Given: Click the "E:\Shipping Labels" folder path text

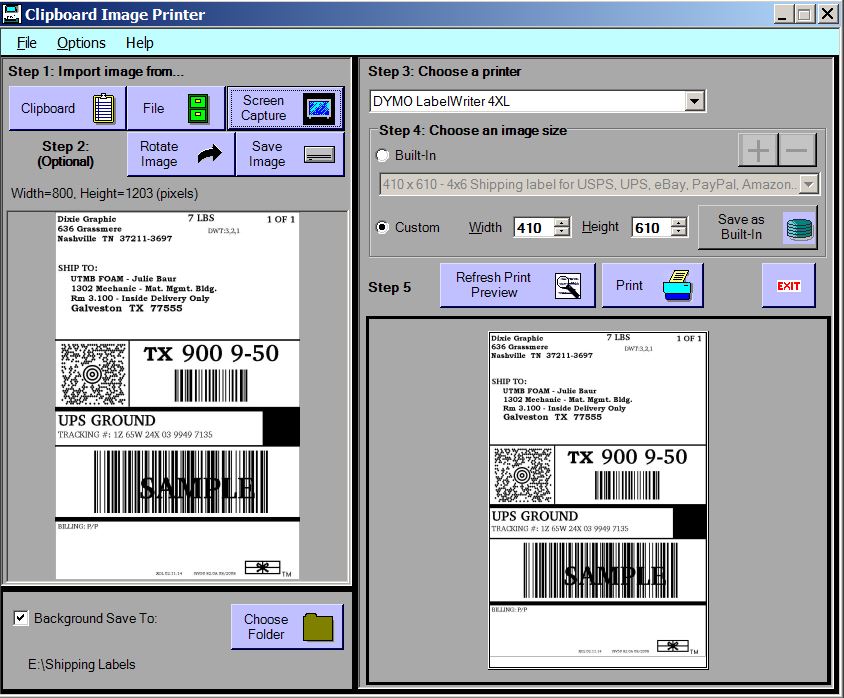Looking at the screenshot, I should [x=82, y=665].
